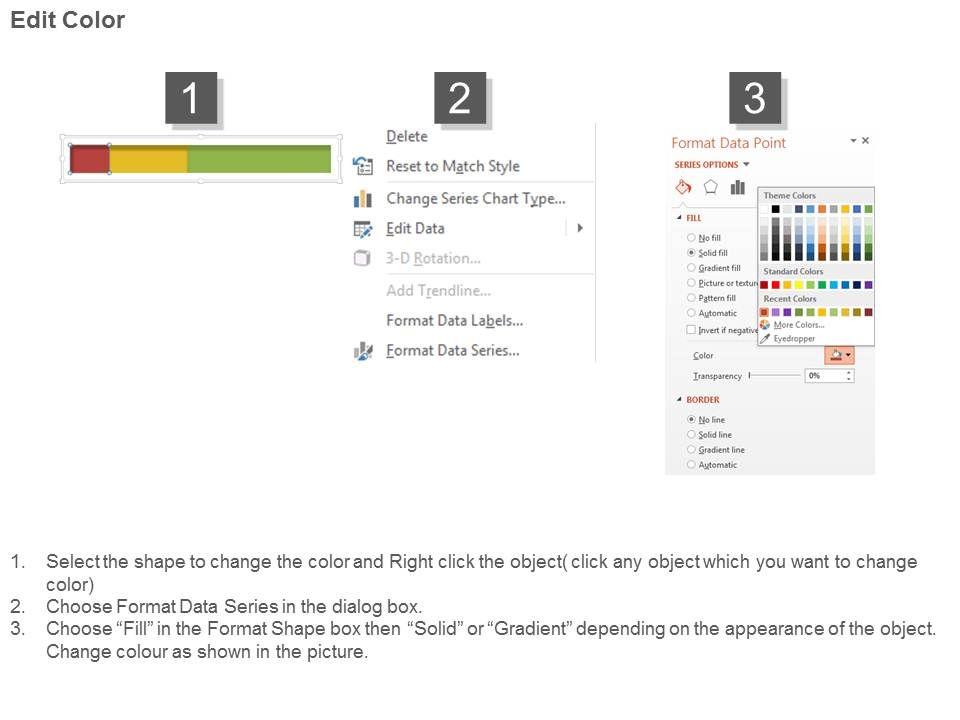Open the Fill & Line paint bucket tab
This screenshot has width=960, height=720.
pyautogui.click(x=684, y=187)
